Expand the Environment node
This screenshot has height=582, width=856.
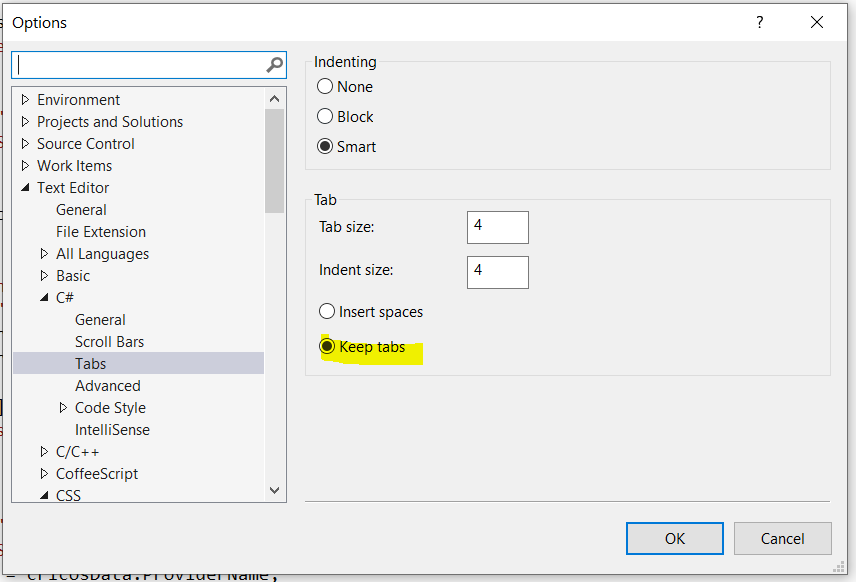26,100
